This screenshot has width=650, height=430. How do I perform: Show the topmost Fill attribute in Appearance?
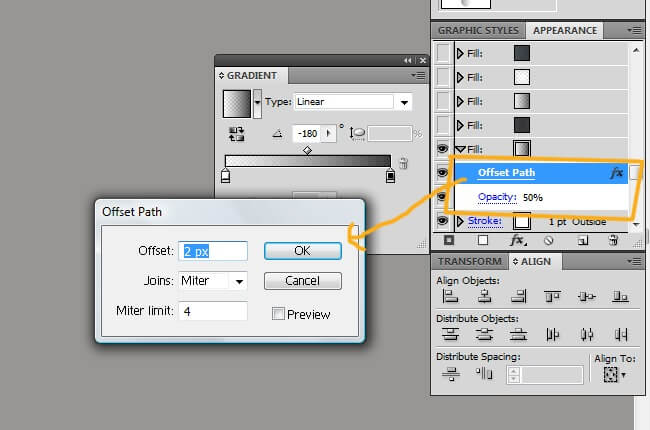(443, 53)
